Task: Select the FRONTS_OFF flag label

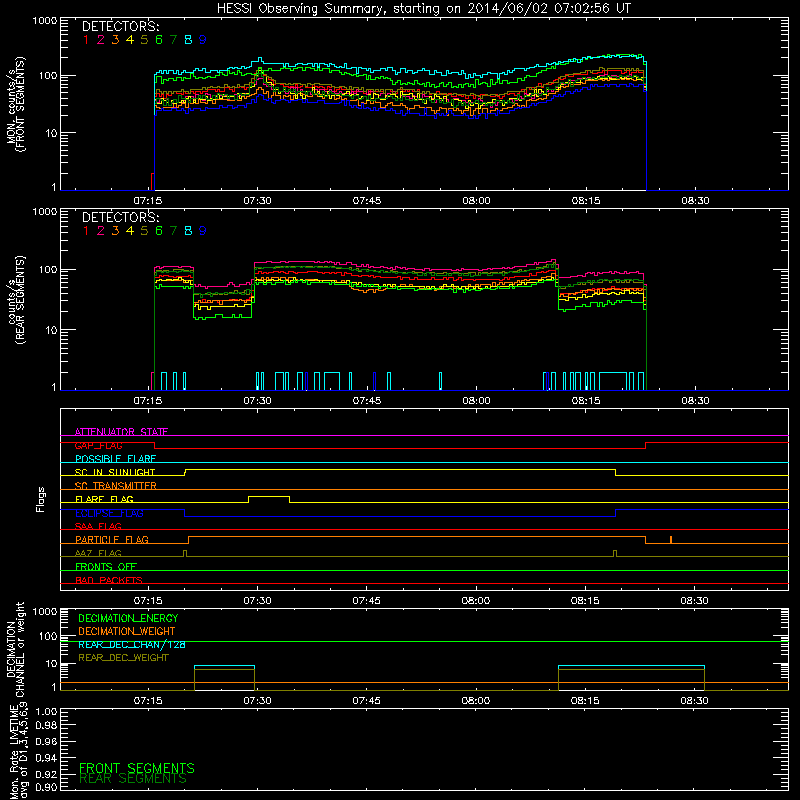Action: click(106, 566)
